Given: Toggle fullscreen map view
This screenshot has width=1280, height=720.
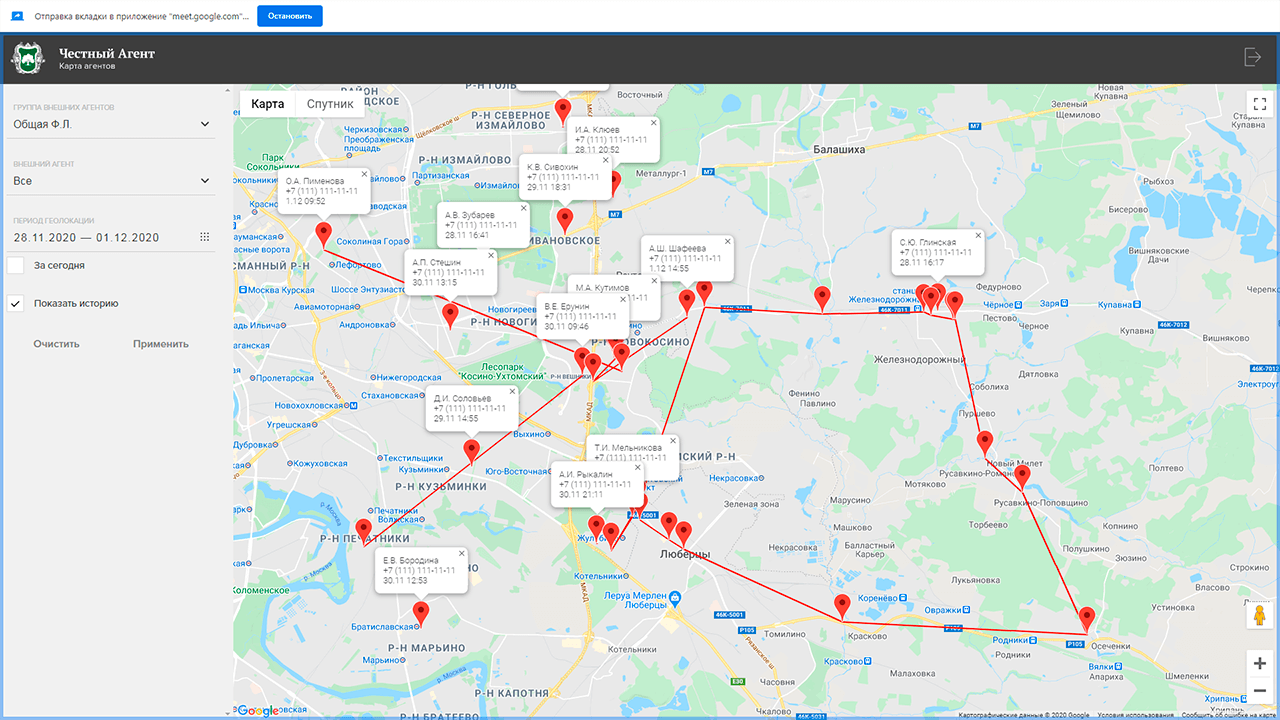Looking at the screenshot, I should pos(1259,104).
